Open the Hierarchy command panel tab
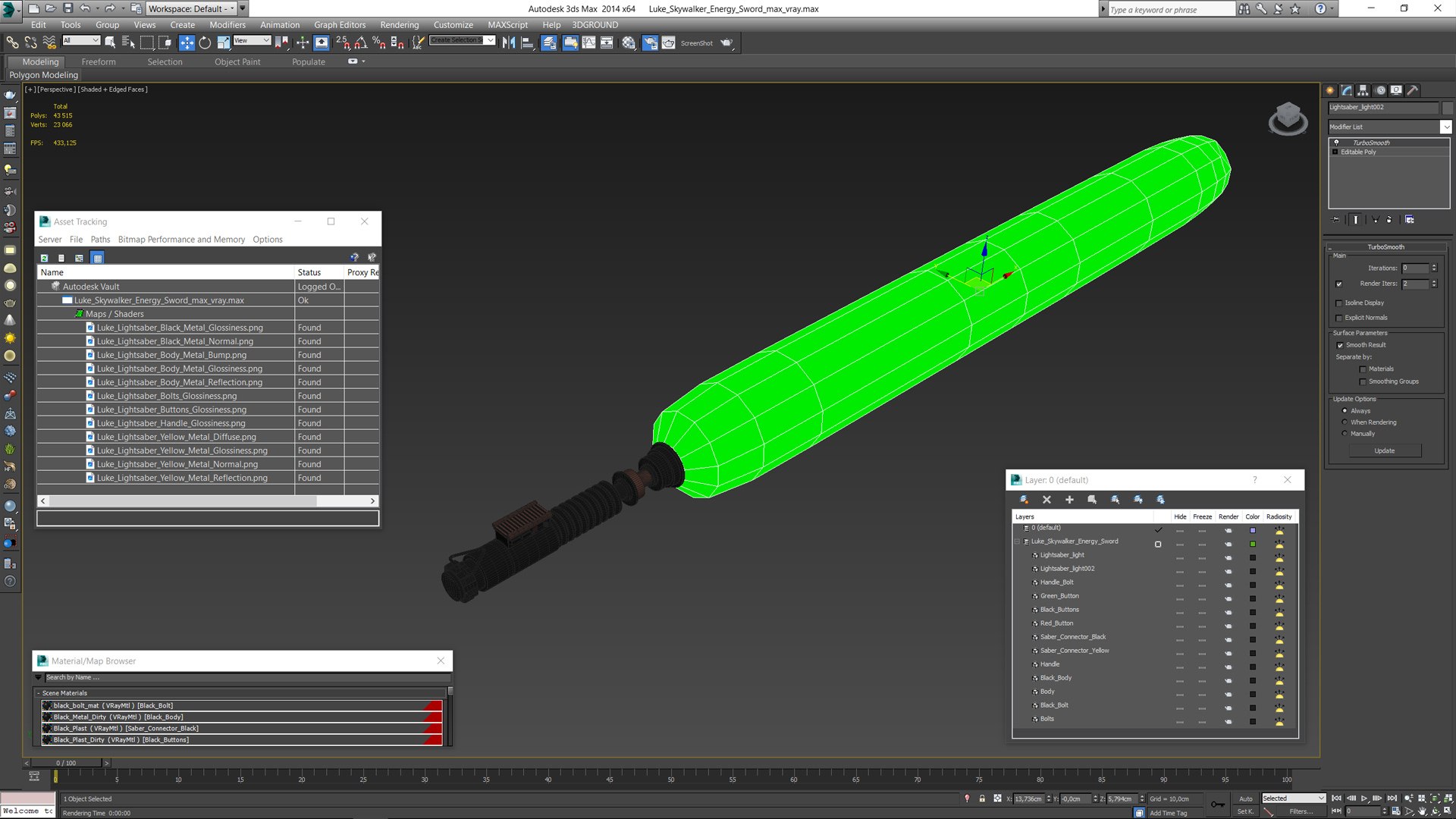Screen dimensions: 1456x819 pos(1363,90)
